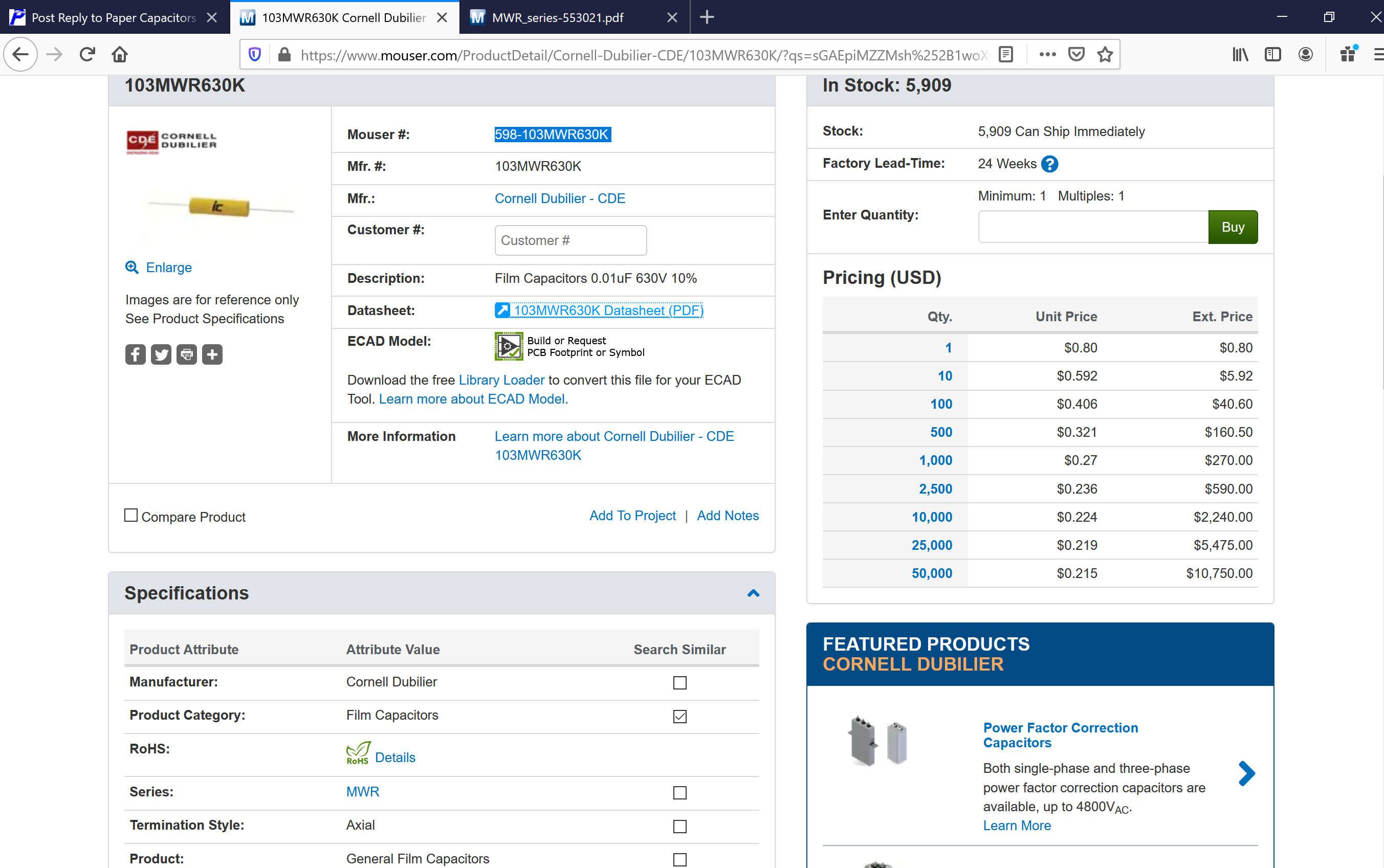
Task: Select quantity 1,000 price break
Action: 935,460
